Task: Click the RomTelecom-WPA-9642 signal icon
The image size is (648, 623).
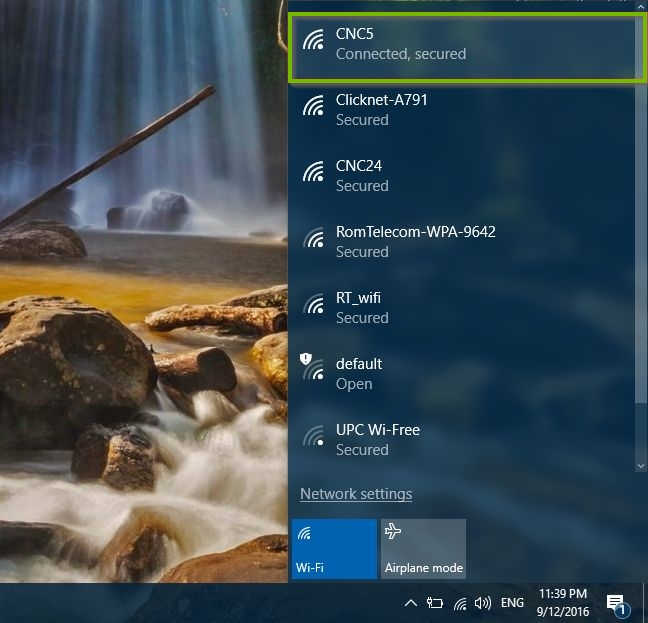Action: 313,238
